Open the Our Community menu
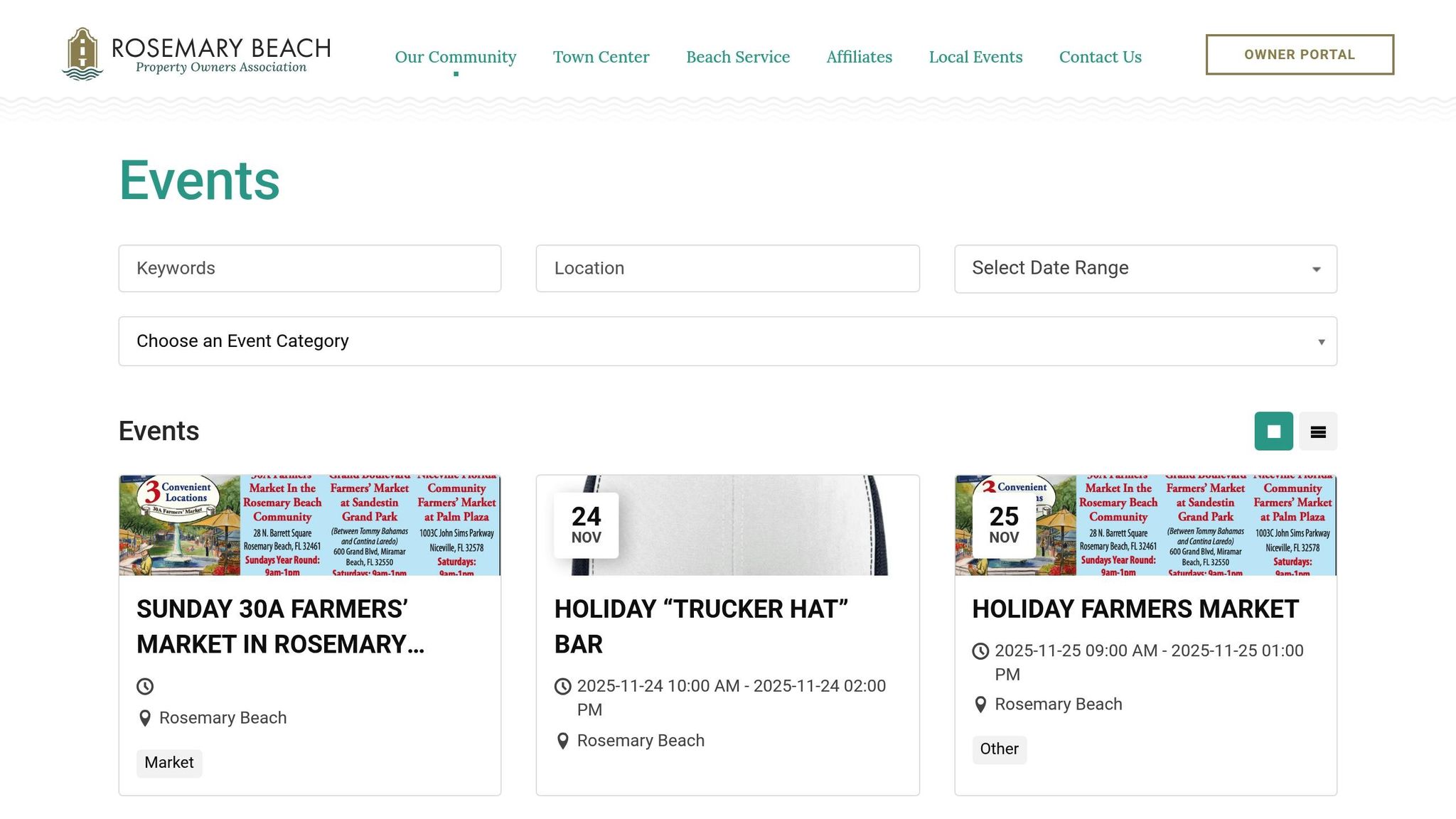1456x819 pixels. pyautogui.click(x=455, y=57)
